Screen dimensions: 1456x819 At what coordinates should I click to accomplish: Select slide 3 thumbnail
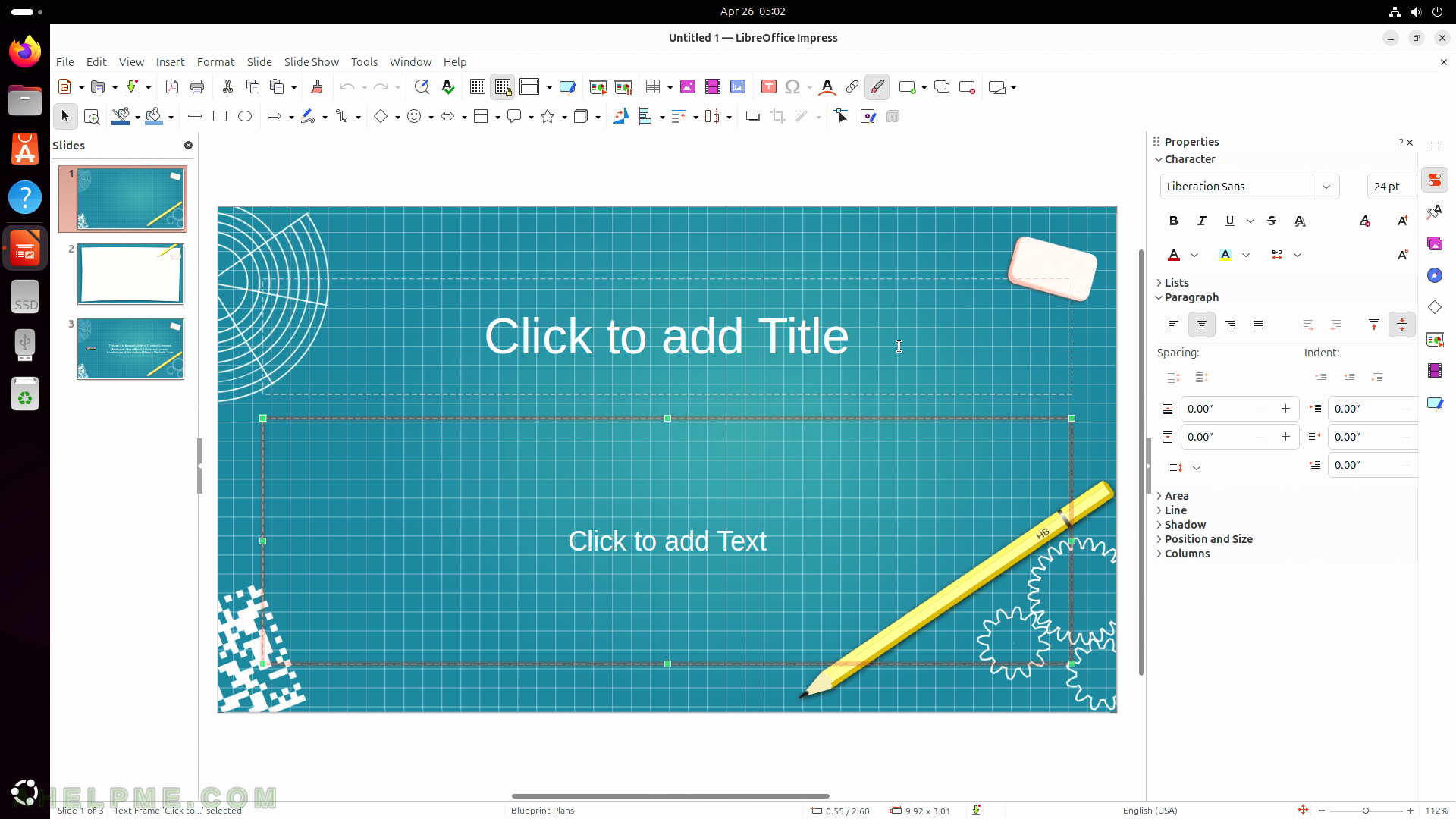[130, 349]
